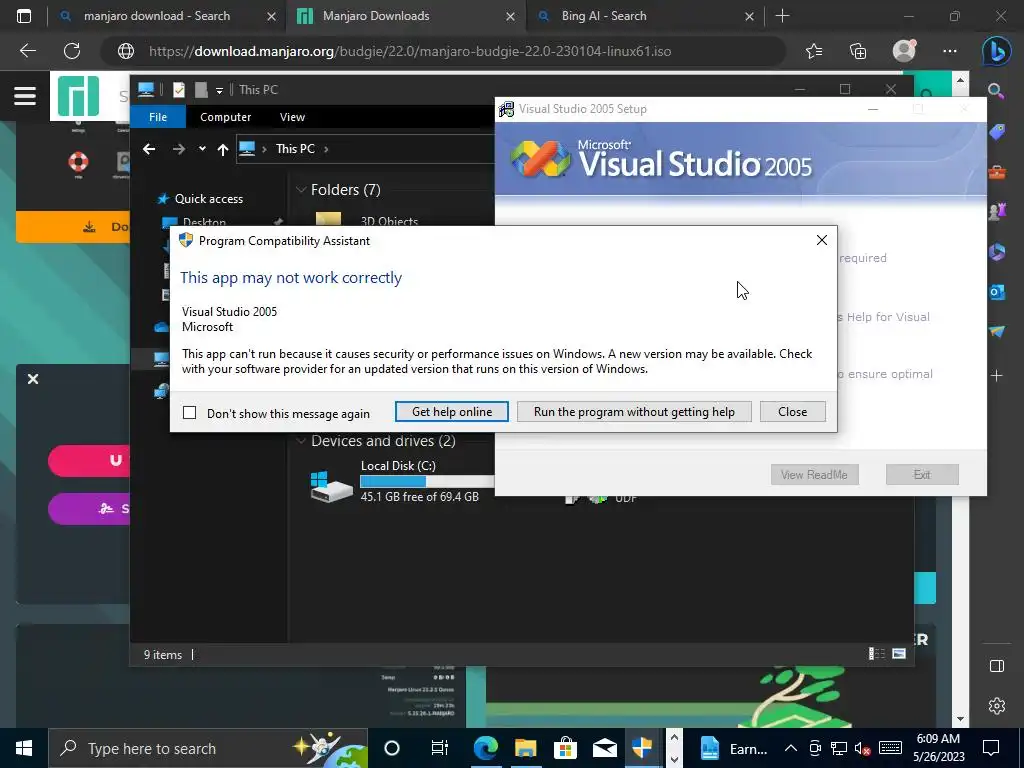1024x768 pixels.
Task: Open Bing Discover sidebar button
Action: point(997,51)
